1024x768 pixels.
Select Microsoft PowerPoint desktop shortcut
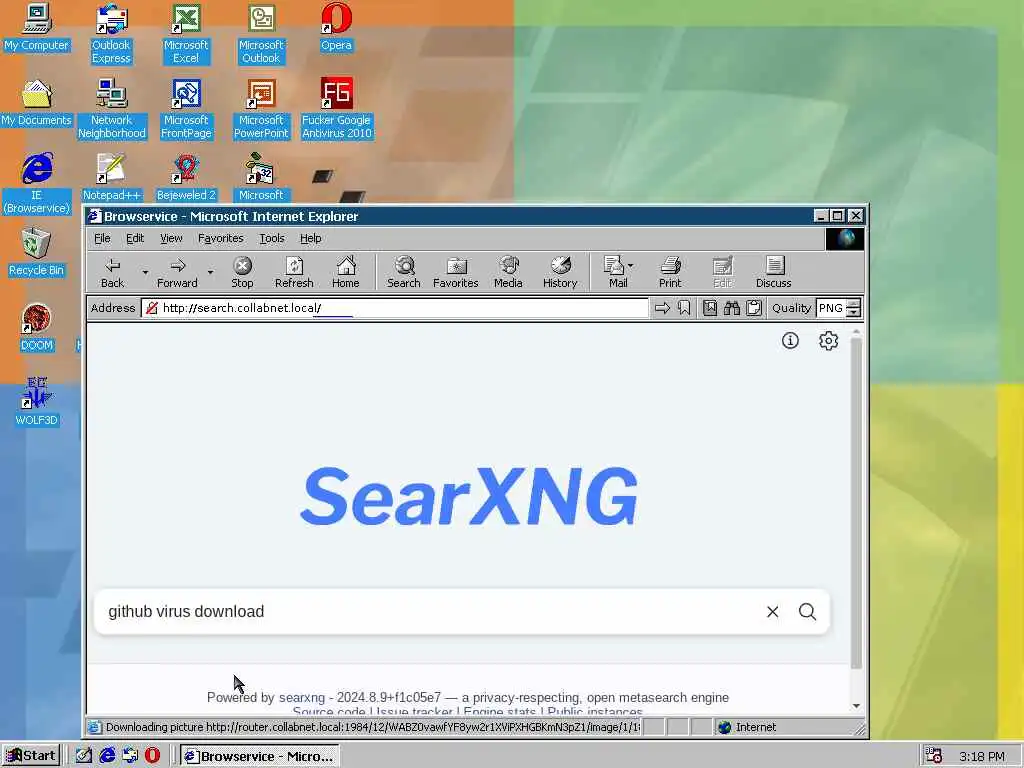[x=261, y=109]
